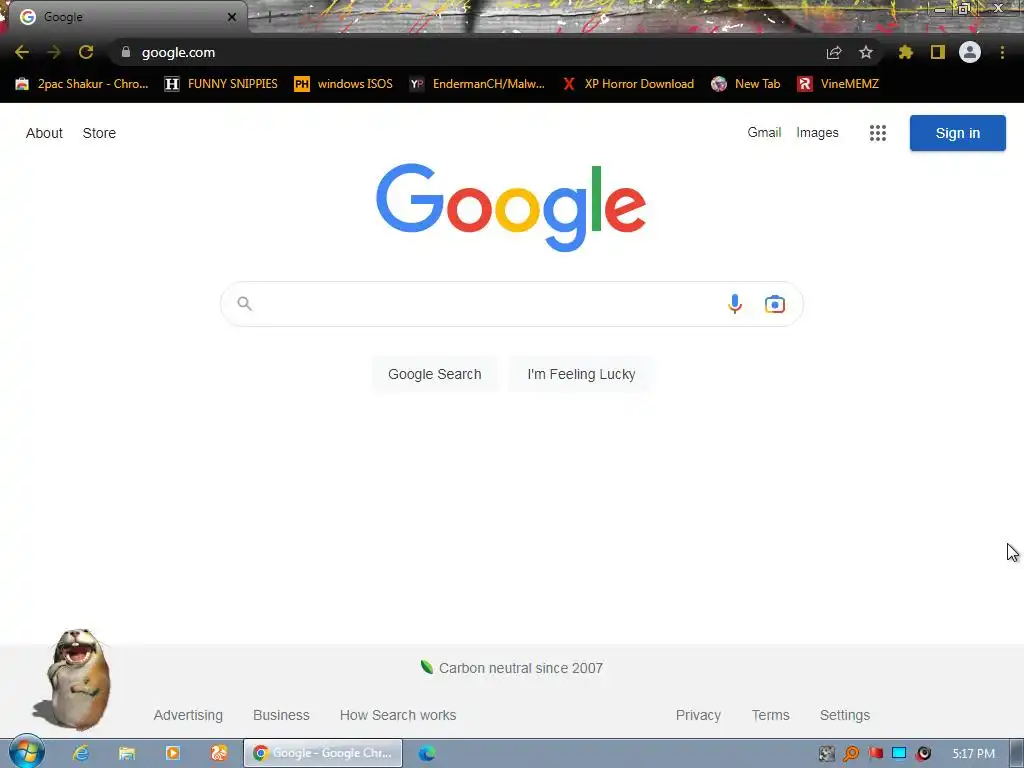Open the Terms footer link

pyautogui.click(x=771, y=715)
